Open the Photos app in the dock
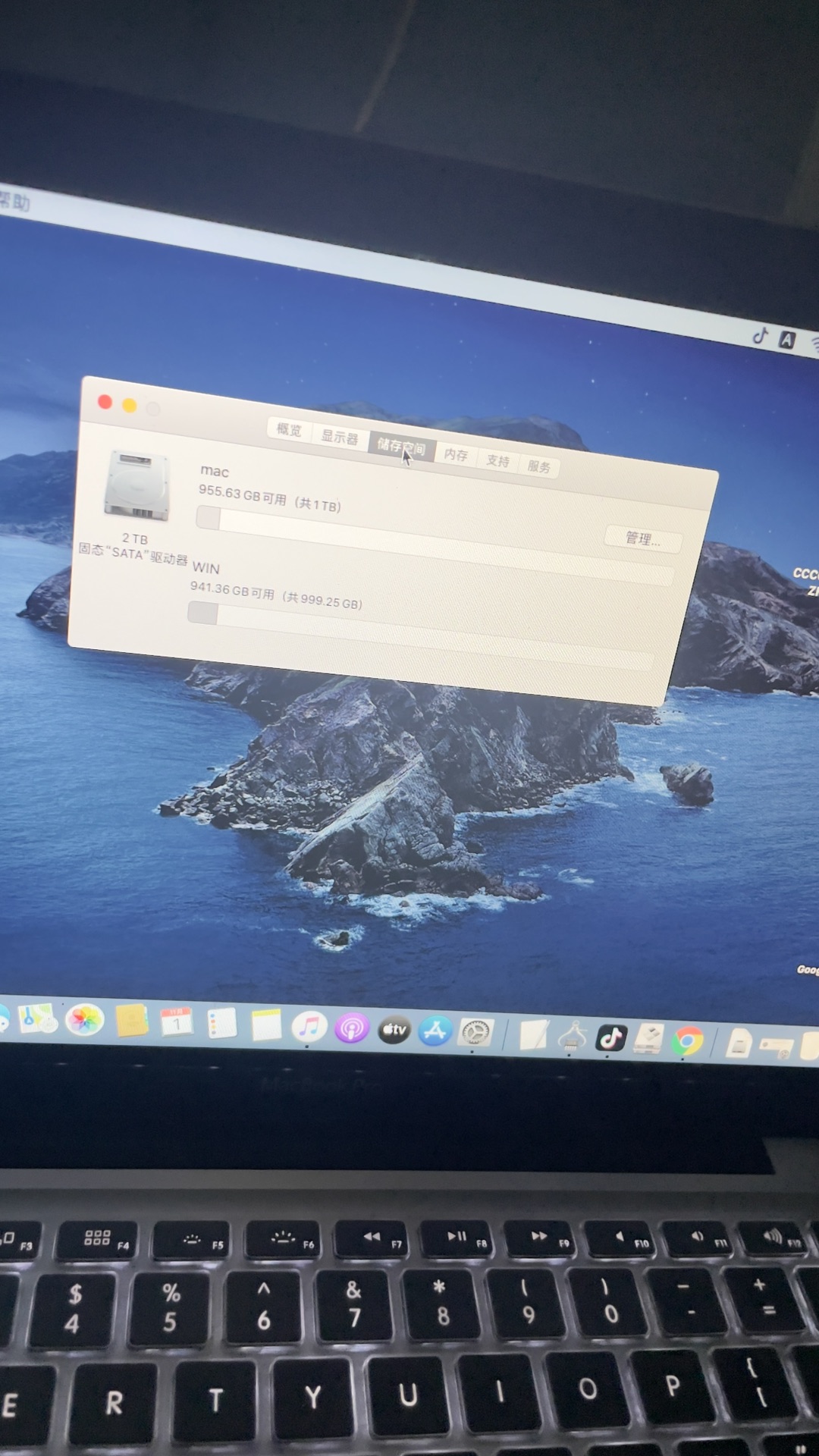819x1456 pixels. (84, 1020)
